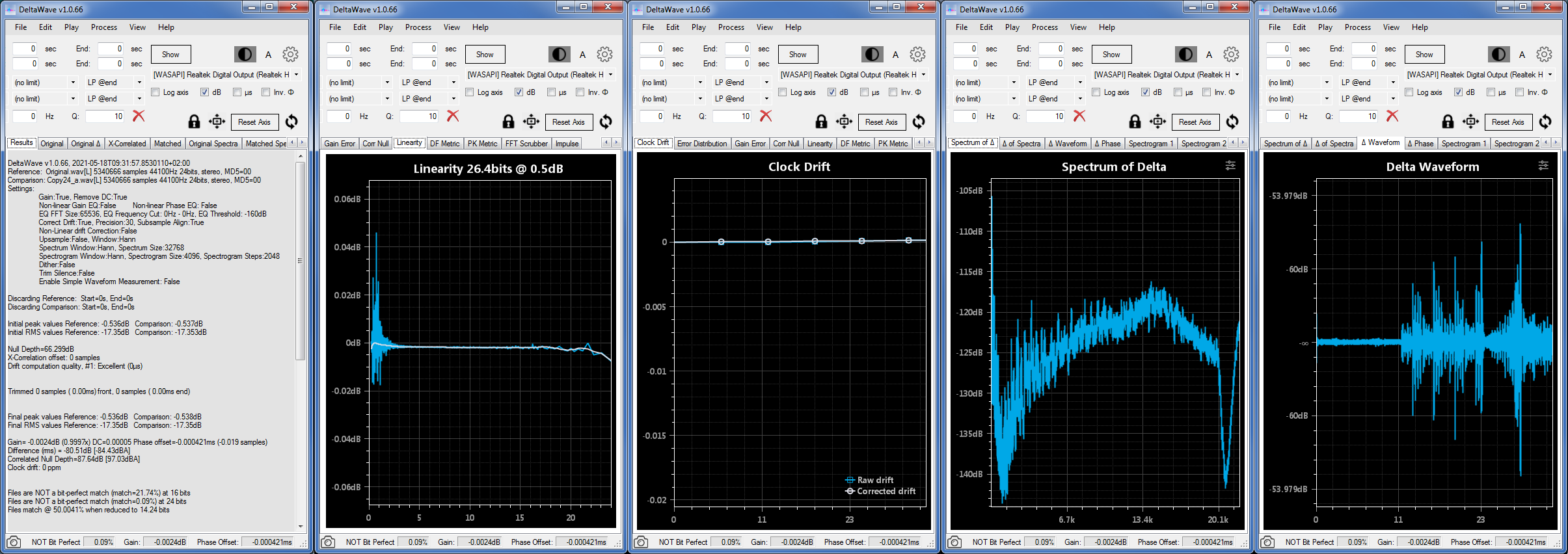Open WASAPI output dropdown in Delta Waveform window
Screen dimensions: 1568x554
click(x=1480, y=75)
